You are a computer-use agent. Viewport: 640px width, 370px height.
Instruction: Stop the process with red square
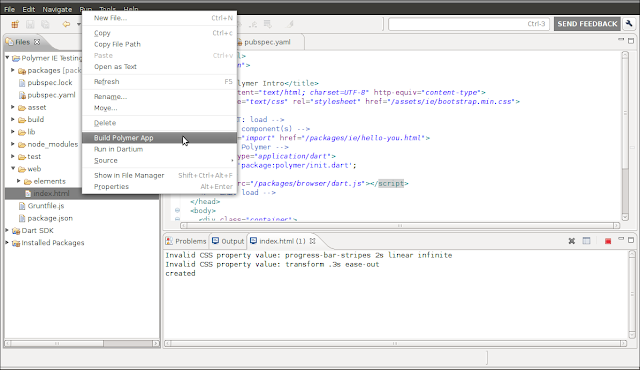[608, 241]
